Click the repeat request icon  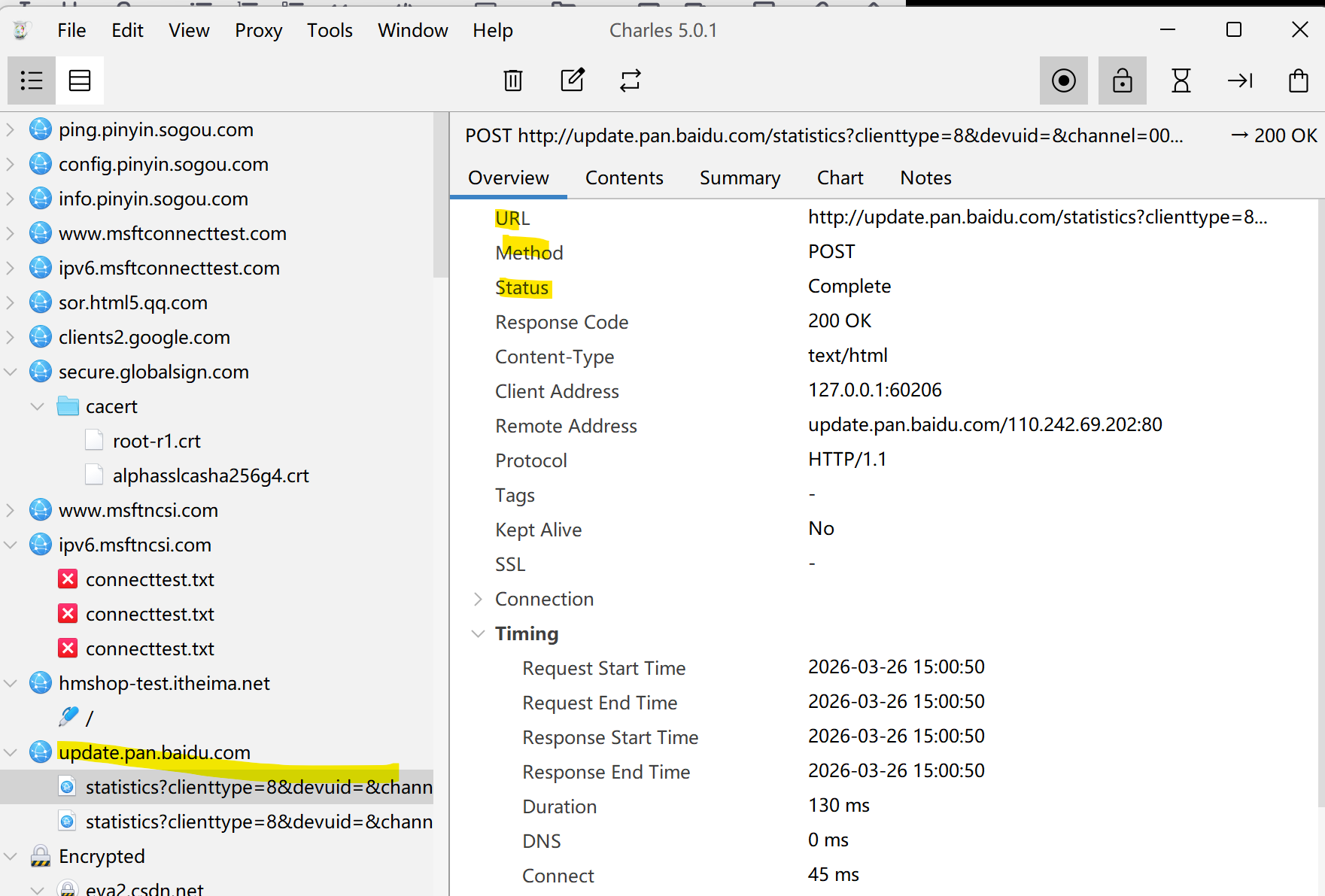tap(631, 80)
